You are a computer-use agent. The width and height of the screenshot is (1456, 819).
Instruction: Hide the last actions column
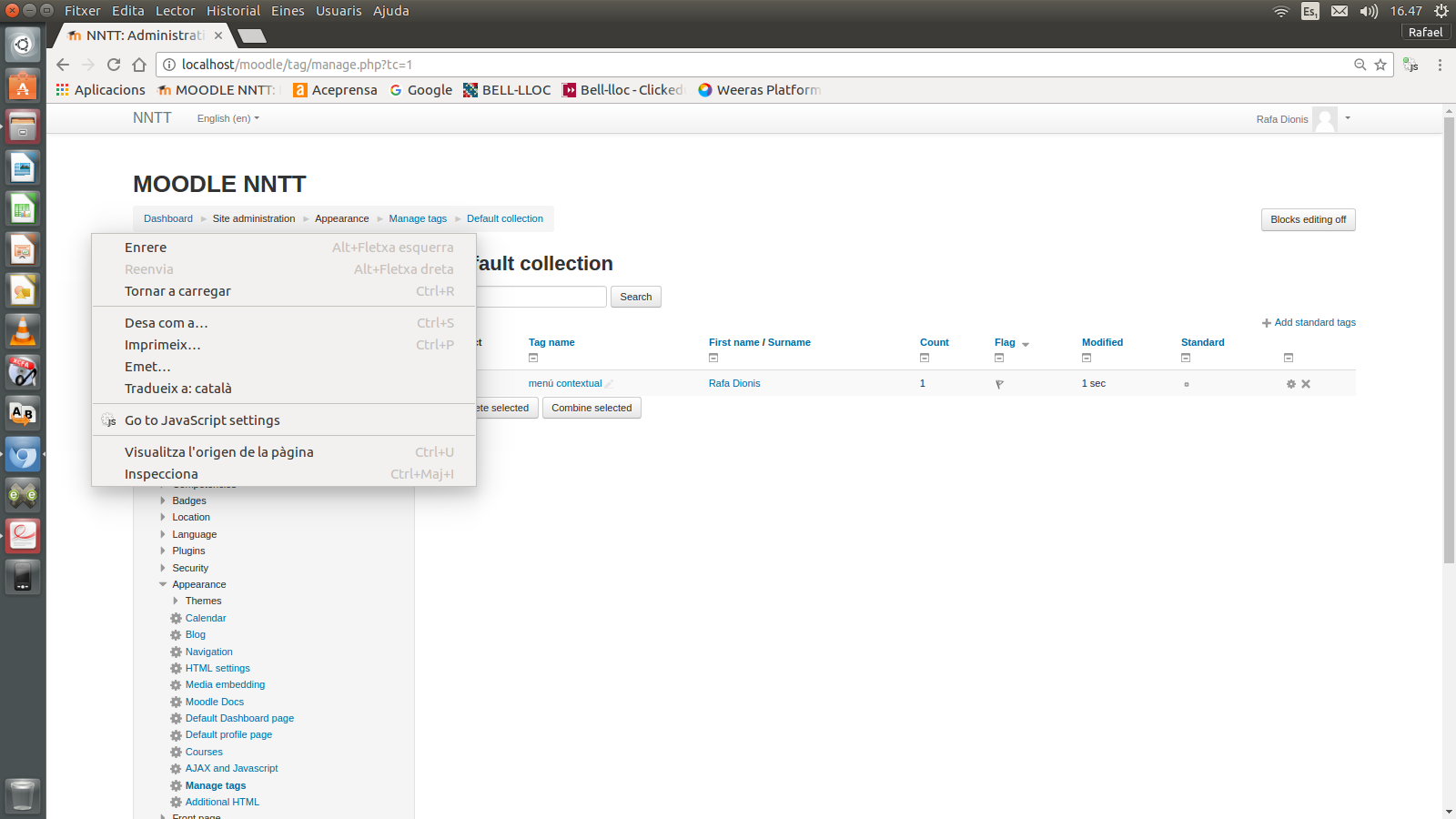[1289, 358]
